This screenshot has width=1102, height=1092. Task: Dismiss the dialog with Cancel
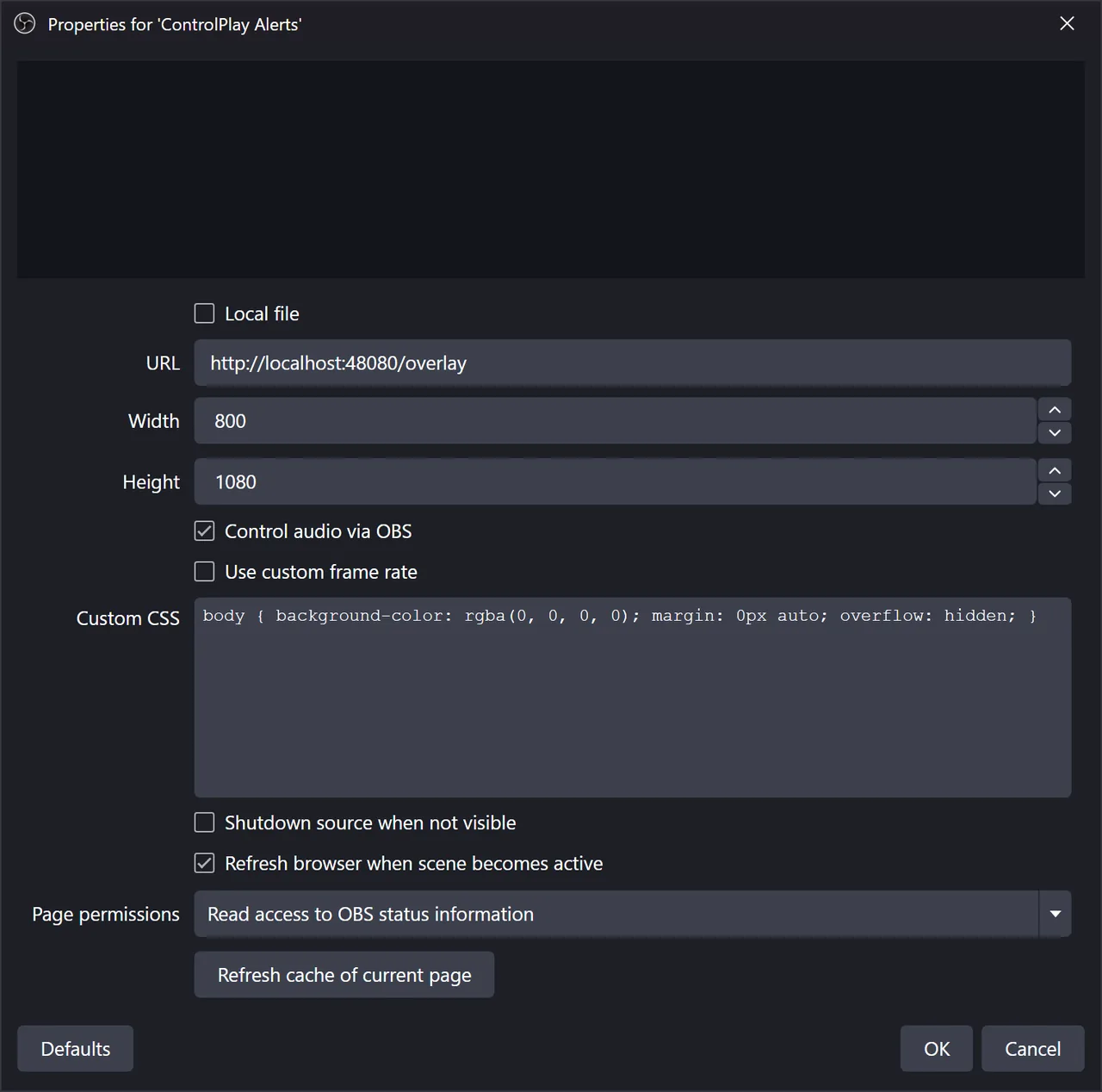click(x=1033, y=1049)
